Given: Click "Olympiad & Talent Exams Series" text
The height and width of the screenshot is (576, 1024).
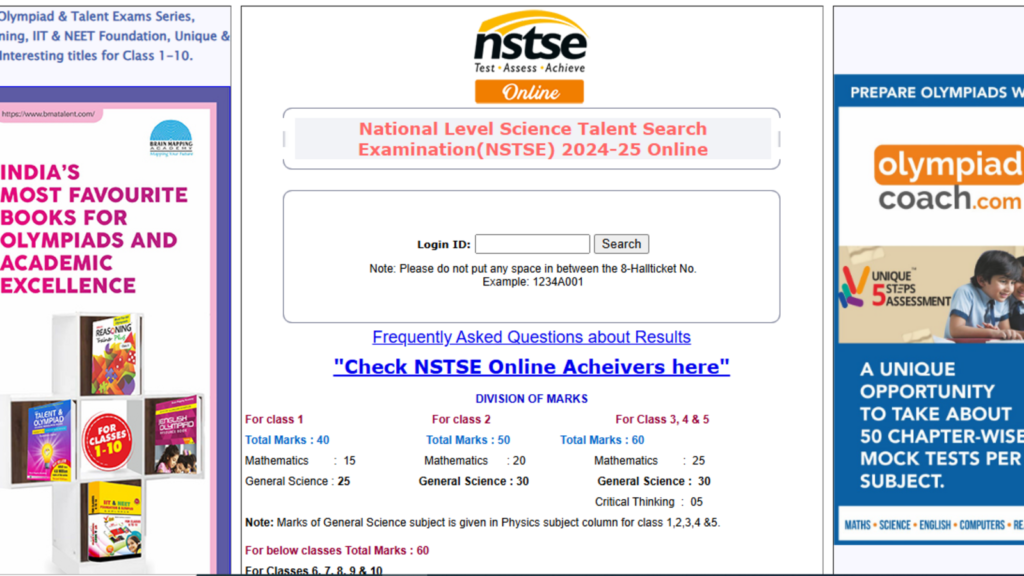Looking at the screenshot, I should pyautogui.click(x=97, y=16).
